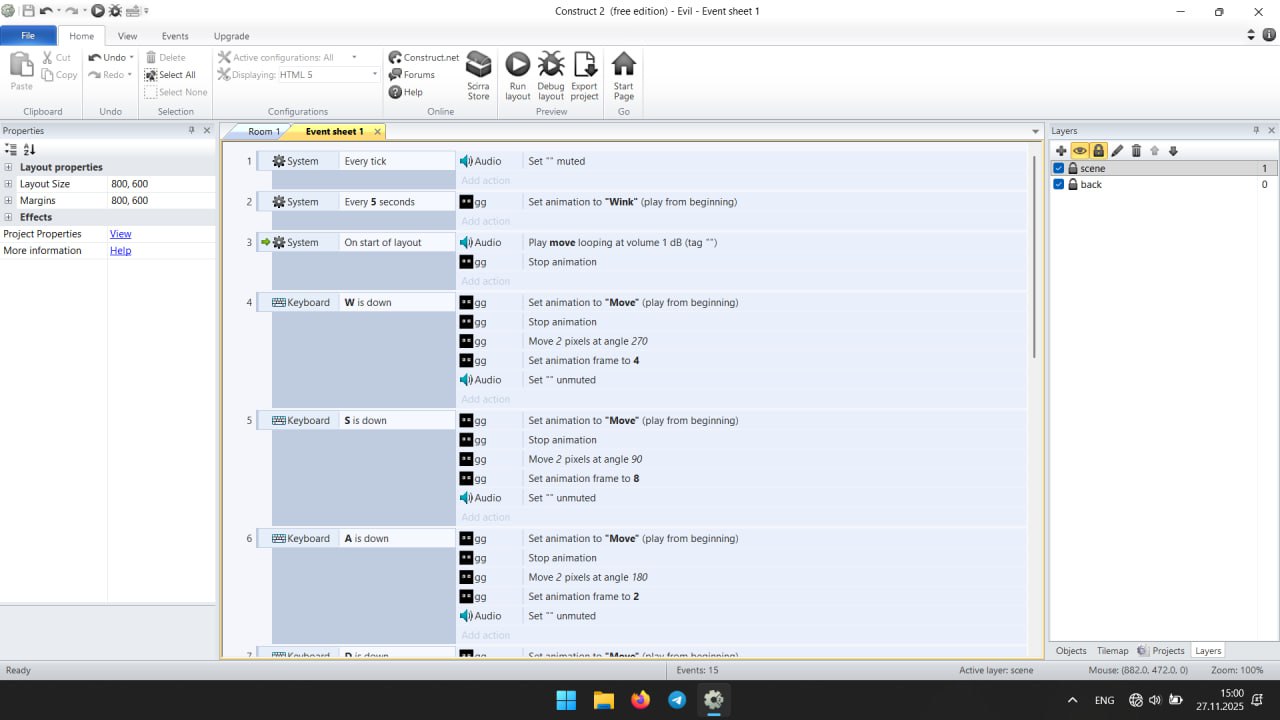
Task: Expand the Effects category
Action: point(9,217)
